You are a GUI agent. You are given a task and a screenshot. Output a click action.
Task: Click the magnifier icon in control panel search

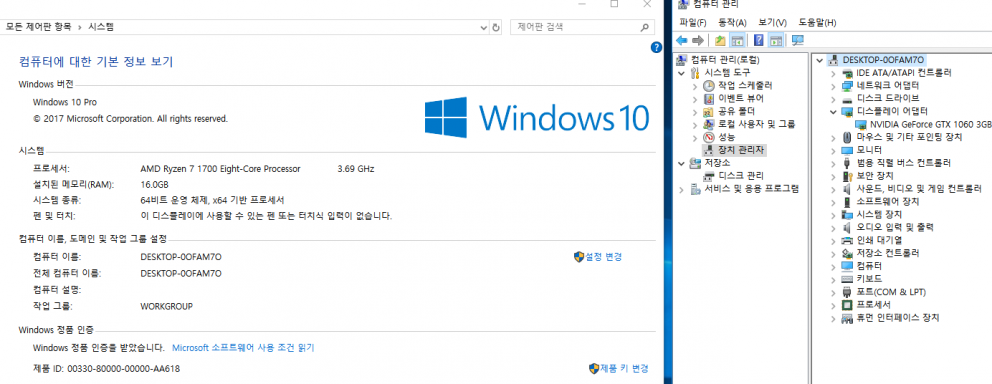coord(644,27)
